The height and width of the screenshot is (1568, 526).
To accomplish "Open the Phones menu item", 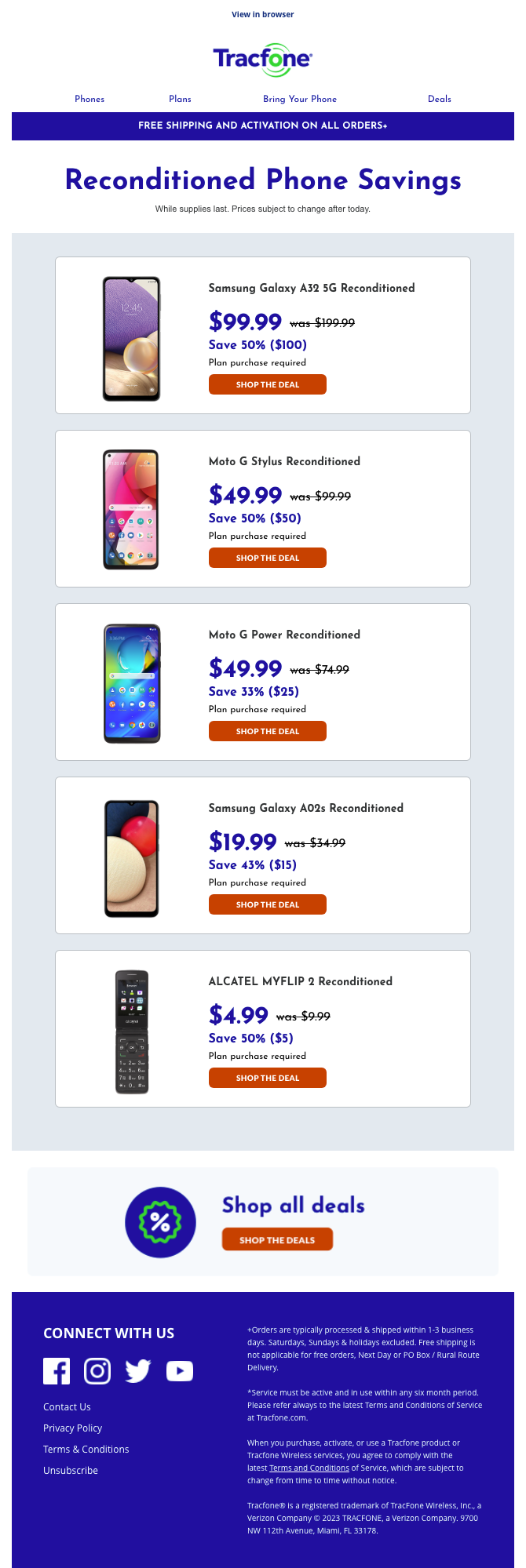I will 89,99.
